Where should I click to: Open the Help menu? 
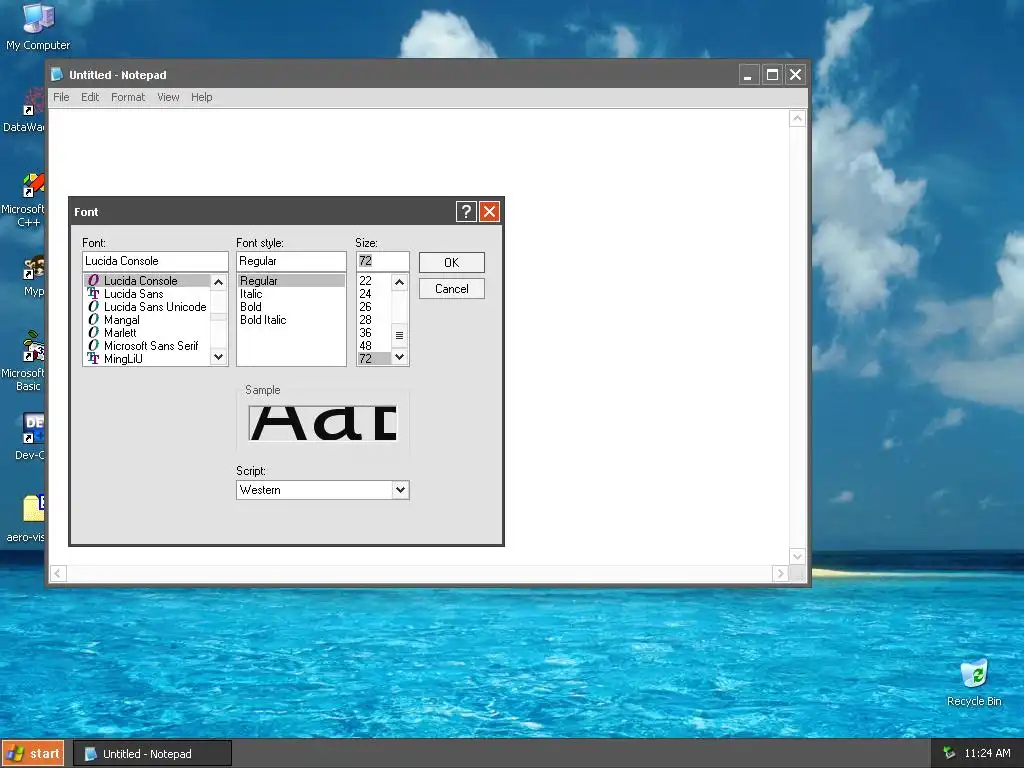(202, 97)
